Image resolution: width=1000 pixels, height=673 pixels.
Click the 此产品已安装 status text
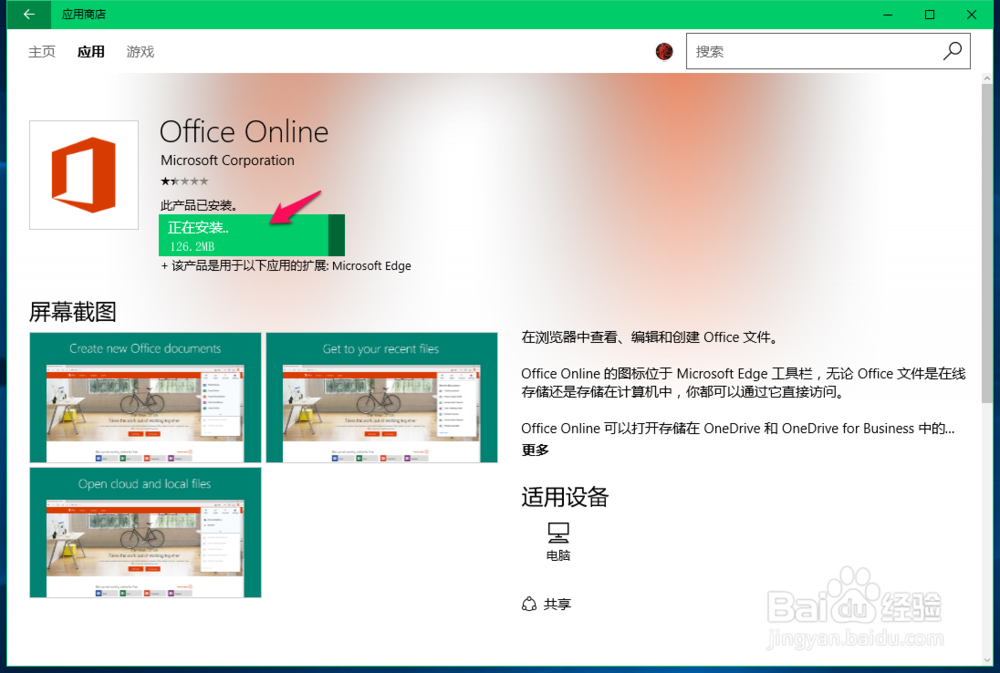(x=199, y=205)
